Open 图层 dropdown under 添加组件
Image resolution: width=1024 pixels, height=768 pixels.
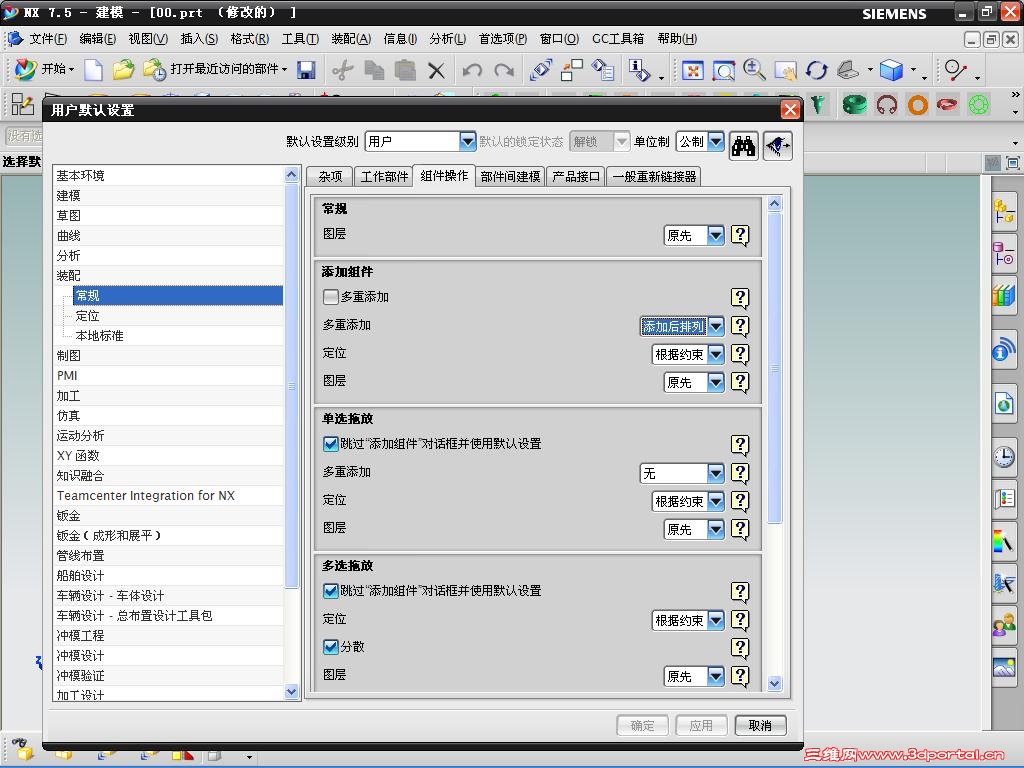[716, 382]
